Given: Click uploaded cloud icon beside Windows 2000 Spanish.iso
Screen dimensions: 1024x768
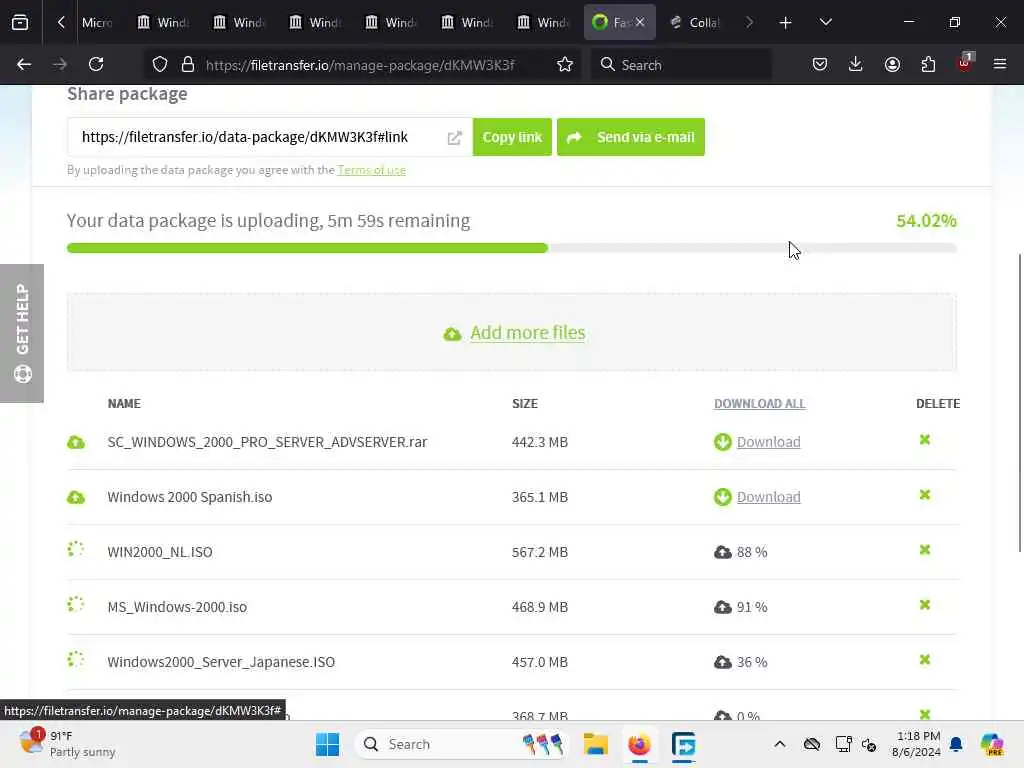Looking at the screenshot, I should click(x=76, y=497).
